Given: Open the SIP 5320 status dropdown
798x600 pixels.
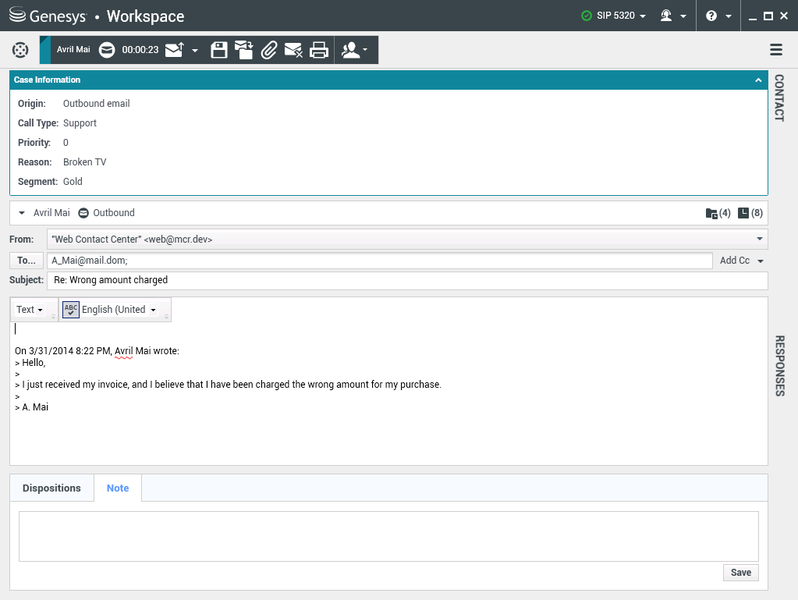Looking at the screenshot, I should click(621, 16).
